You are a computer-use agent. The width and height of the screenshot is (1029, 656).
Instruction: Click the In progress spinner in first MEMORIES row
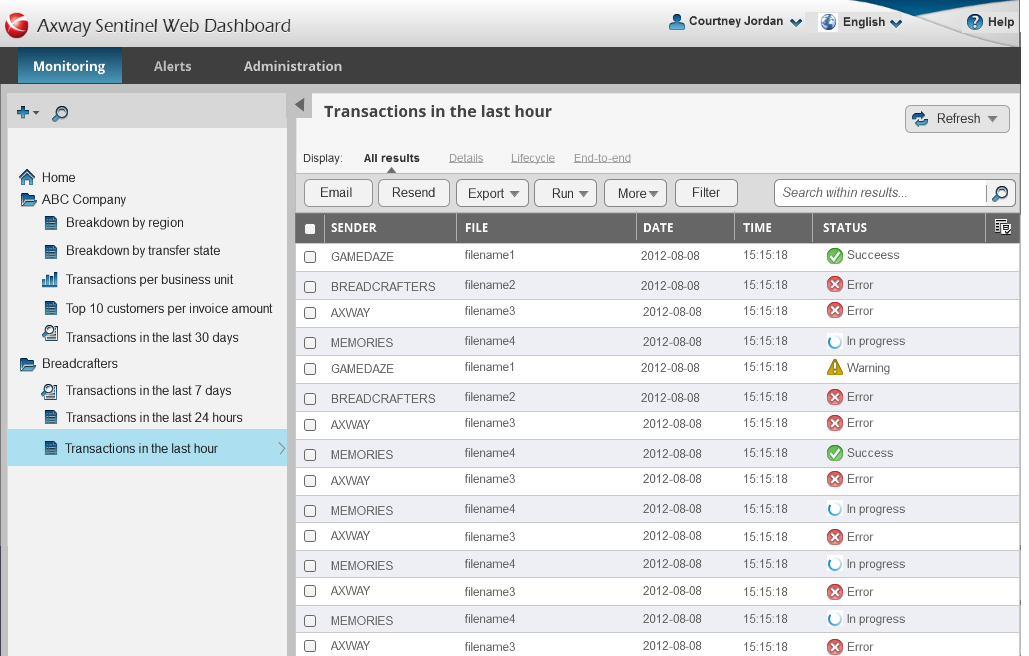coord(835,342)
